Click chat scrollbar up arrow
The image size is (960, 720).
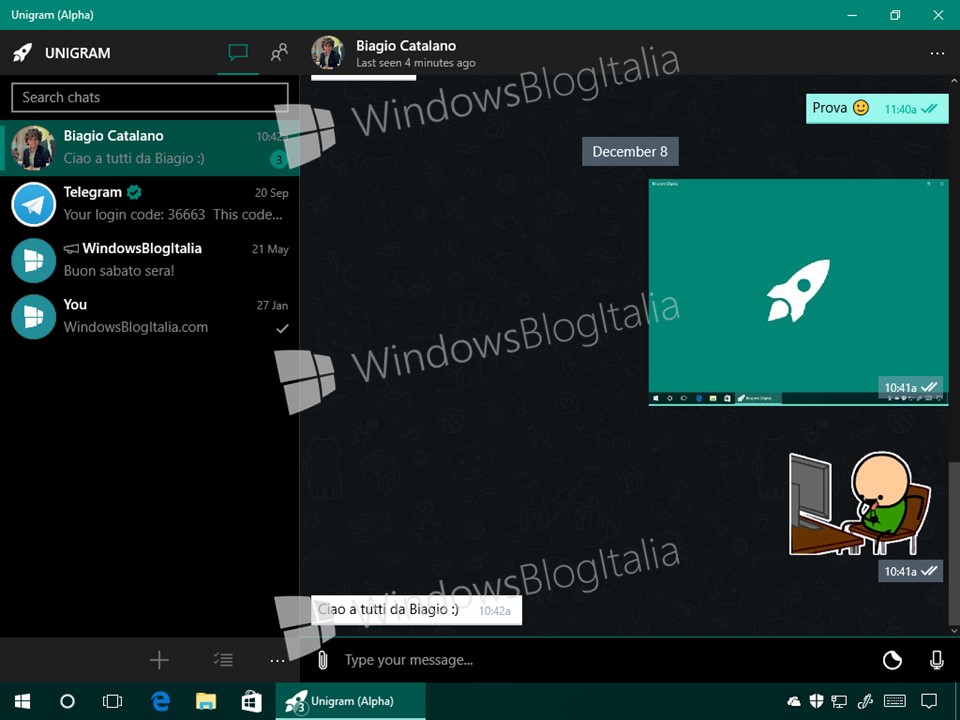954,81
